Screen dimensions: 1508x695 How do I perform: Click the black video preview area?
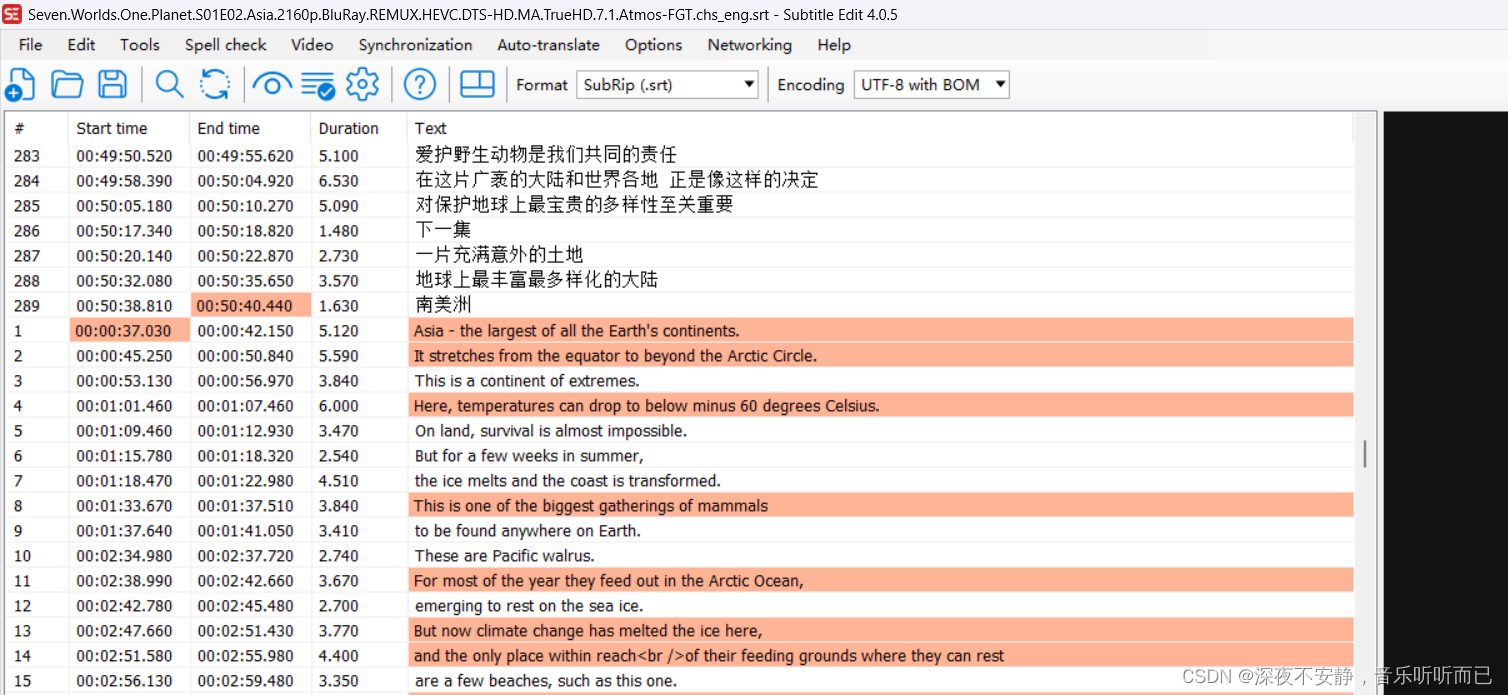(1445, 403)
